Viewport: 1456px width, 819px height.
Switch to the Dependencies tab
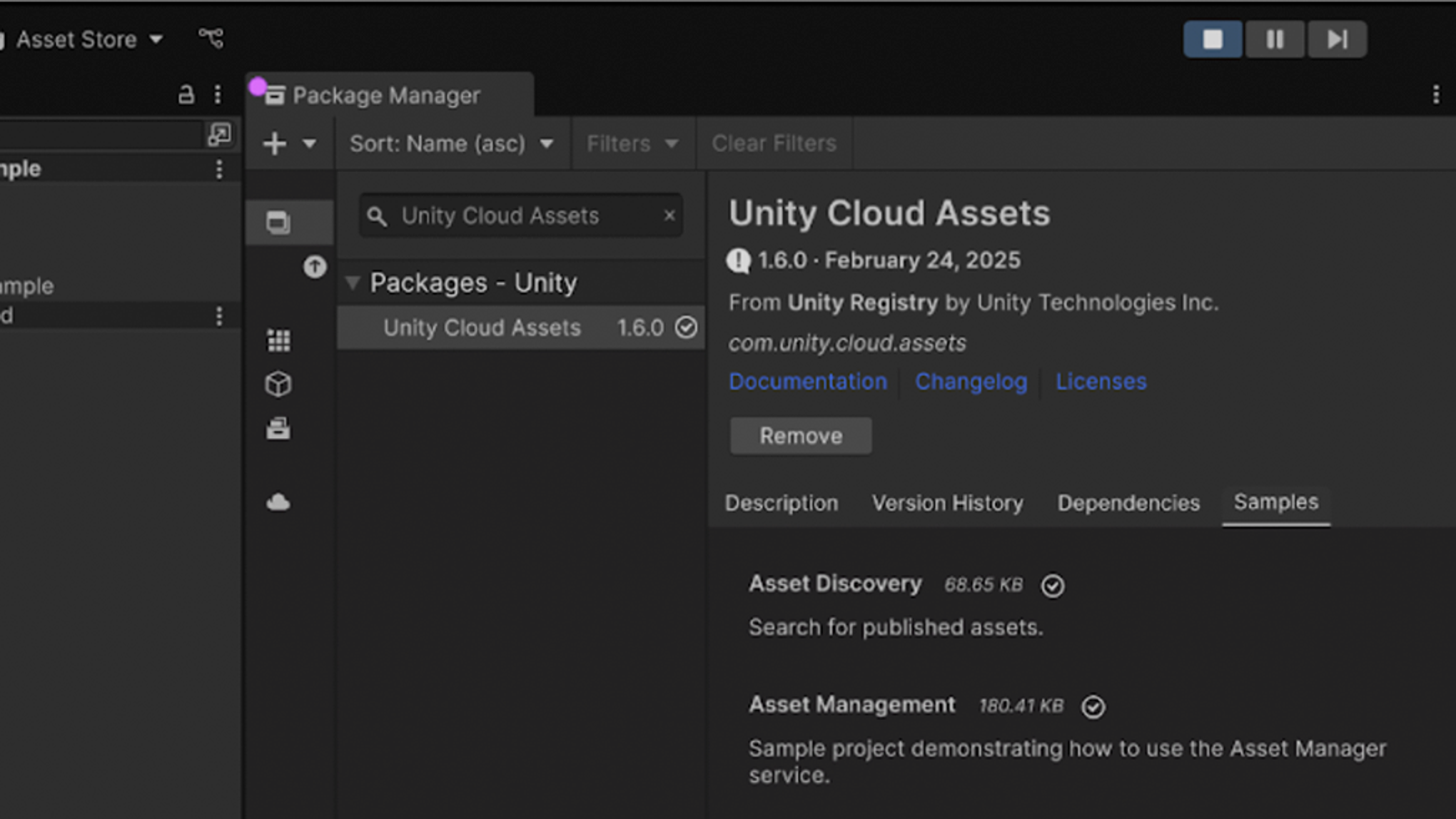pos(1128,503)
